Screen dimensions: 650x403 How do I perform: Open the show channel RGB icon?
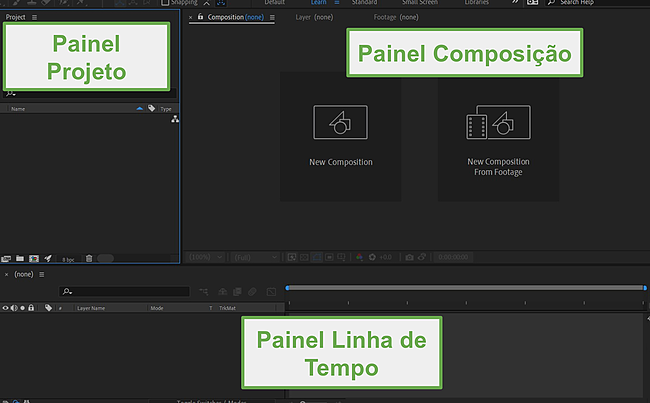[359, 257]
